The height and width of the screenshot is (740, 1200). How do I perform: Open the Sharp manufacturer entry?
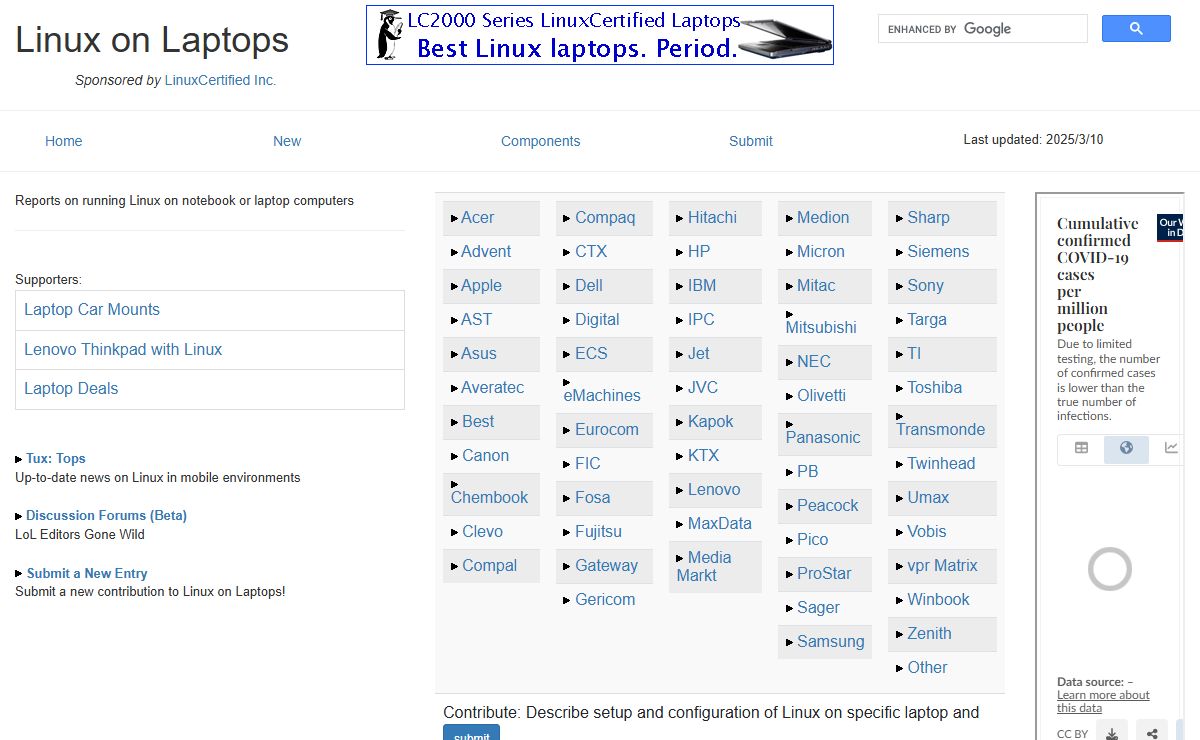click(x=928, y=218)
